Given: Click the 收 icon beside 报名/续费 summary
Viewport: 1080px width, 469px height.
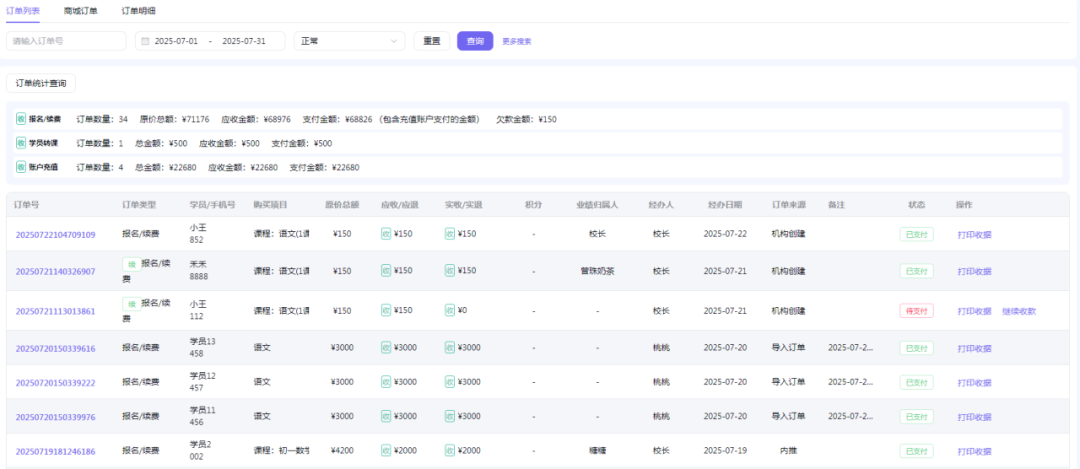Looking at the screenshot, I should coord(20,119).
